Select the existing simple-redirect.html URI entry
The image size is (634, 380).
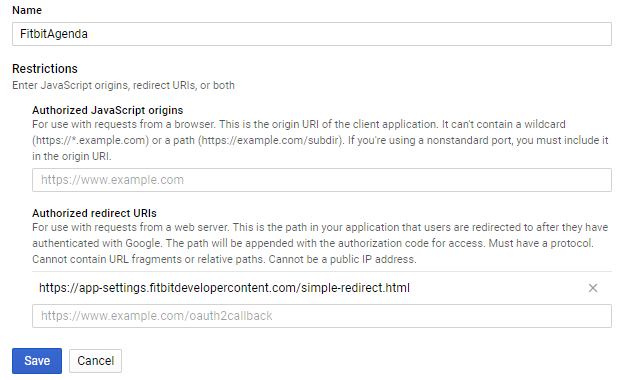point(224,288)
